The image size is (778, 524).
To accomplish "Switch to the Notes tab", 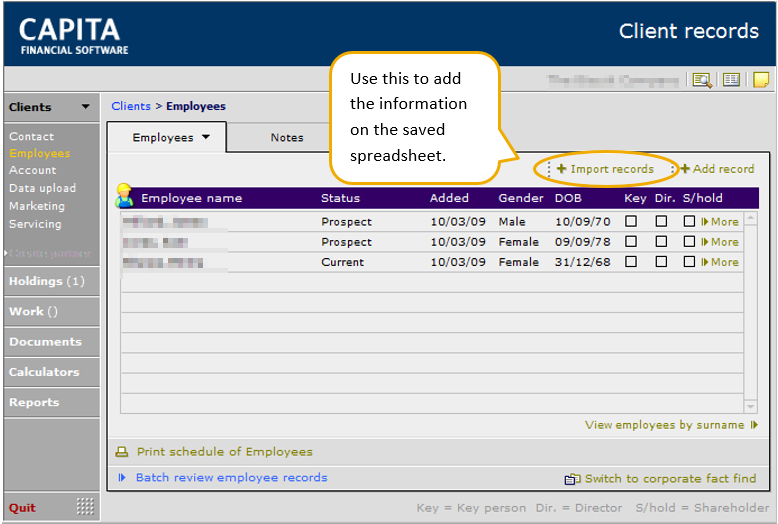I will pos(287,137).
